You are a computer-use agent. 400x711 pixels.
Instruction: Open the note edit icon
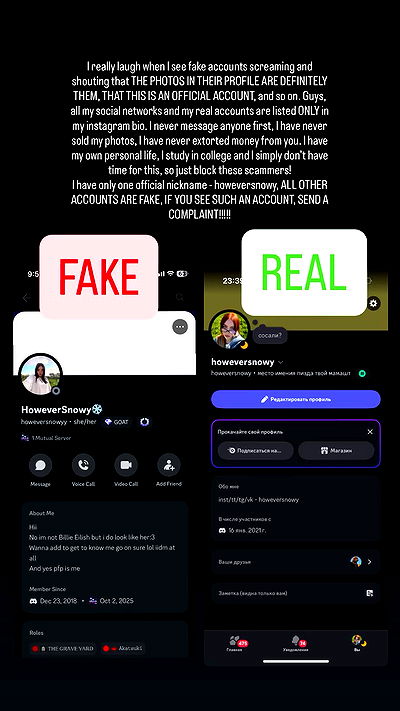(370, 593)
